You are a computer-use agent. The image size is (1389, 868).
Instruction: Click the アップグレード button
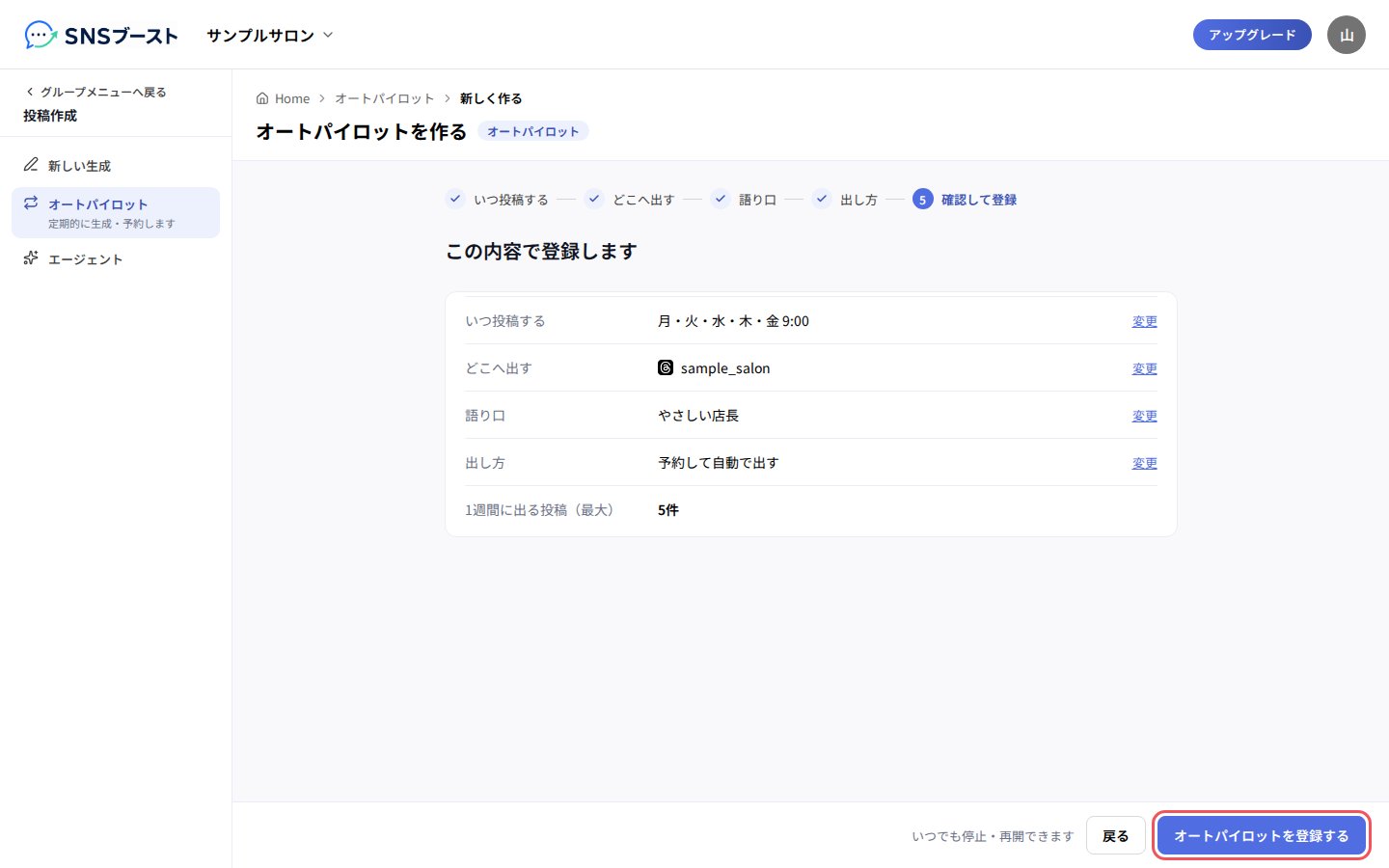(x=1252, y=35)
